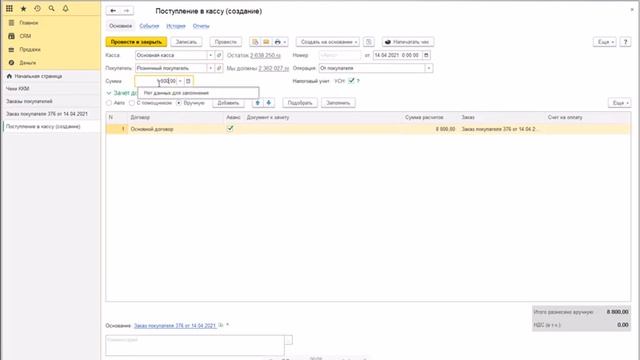The height and width of the screenshot is (360, 640).
Task: Click the Провести button
Action: coord(225,42)
